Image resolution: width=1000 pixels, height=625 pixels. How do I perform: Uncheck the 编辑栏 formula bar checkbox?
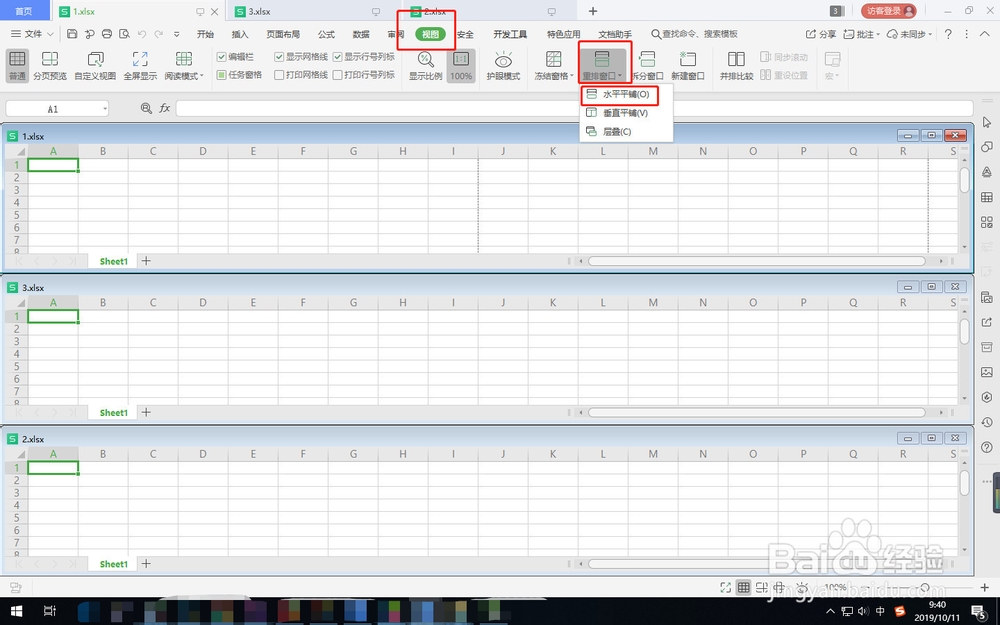pos(221,57)
